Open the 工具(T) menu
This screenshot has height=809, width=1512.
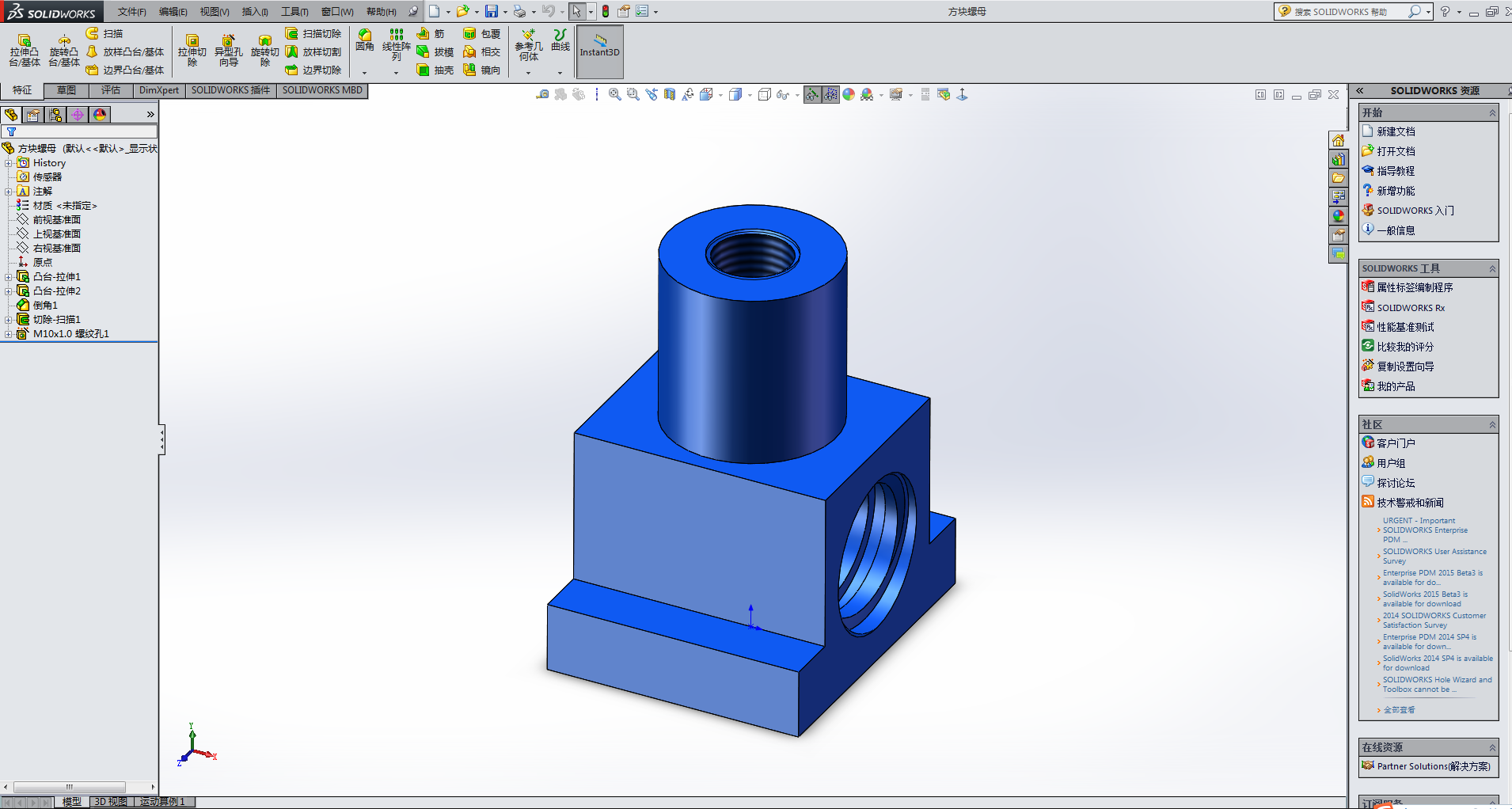point(294,12)
